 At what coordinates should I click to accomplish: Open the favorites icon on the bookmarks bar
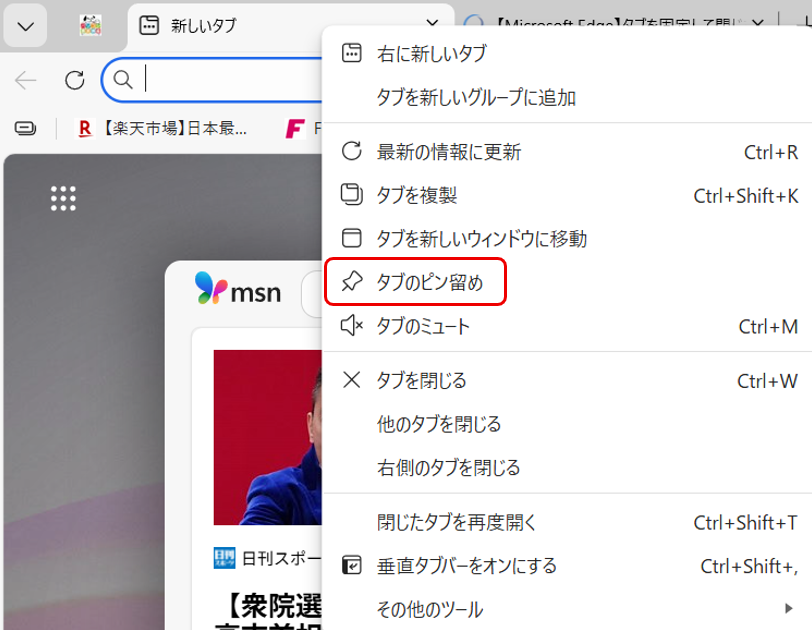coord(25,128)
